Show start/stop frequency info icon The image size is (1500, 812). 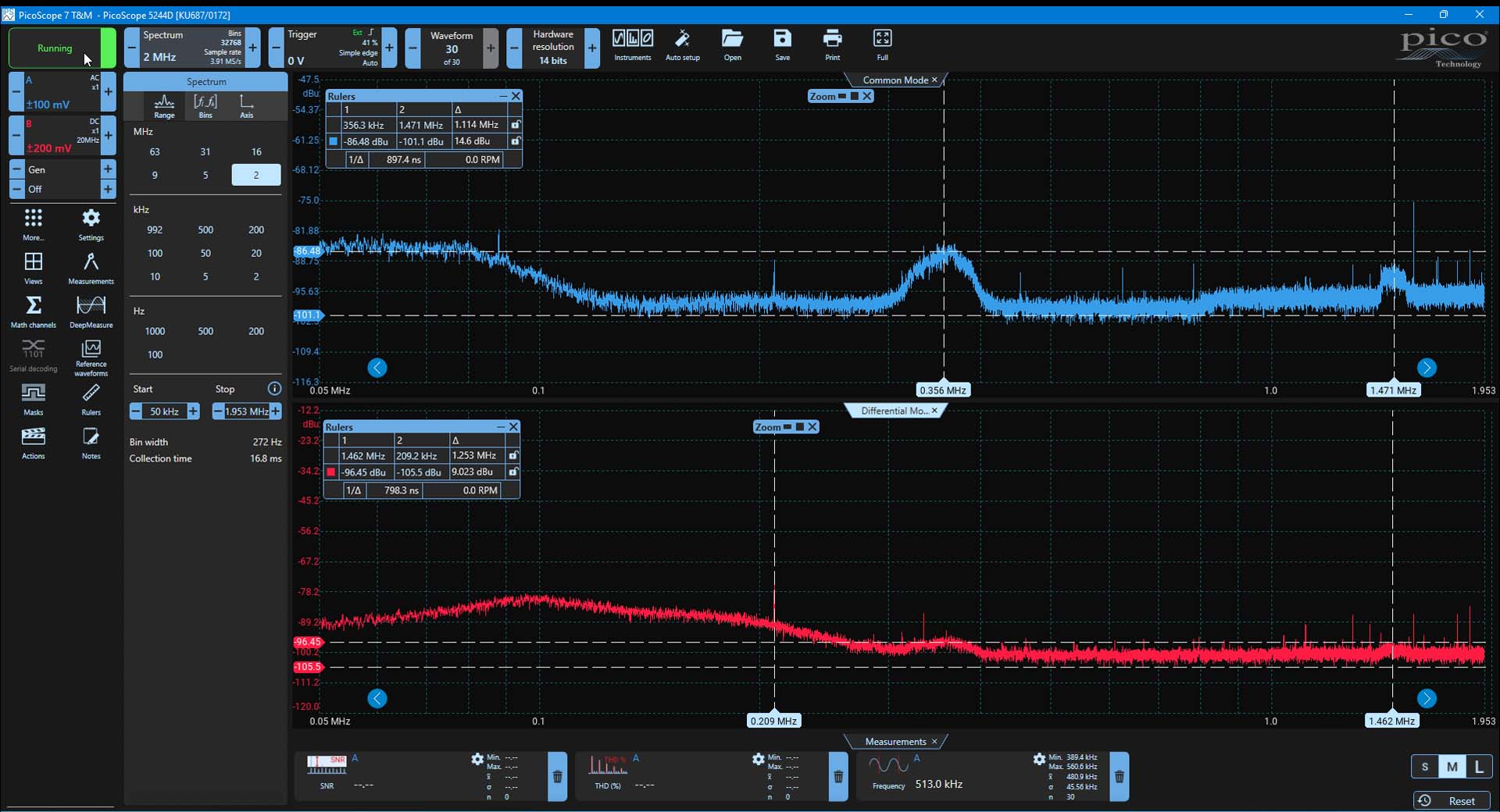(x=274, y=388)
